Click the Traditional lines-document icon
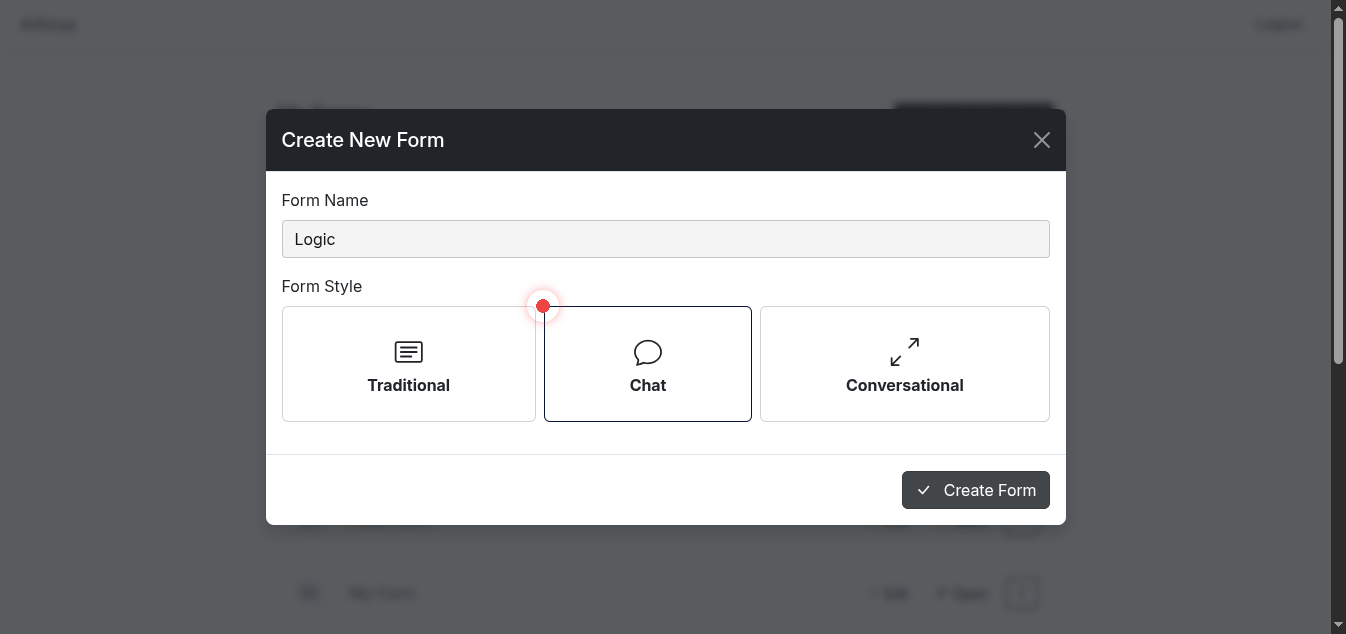Viewport: 1346px width, 634px height. pyautogui.click(x=408, y=352)
